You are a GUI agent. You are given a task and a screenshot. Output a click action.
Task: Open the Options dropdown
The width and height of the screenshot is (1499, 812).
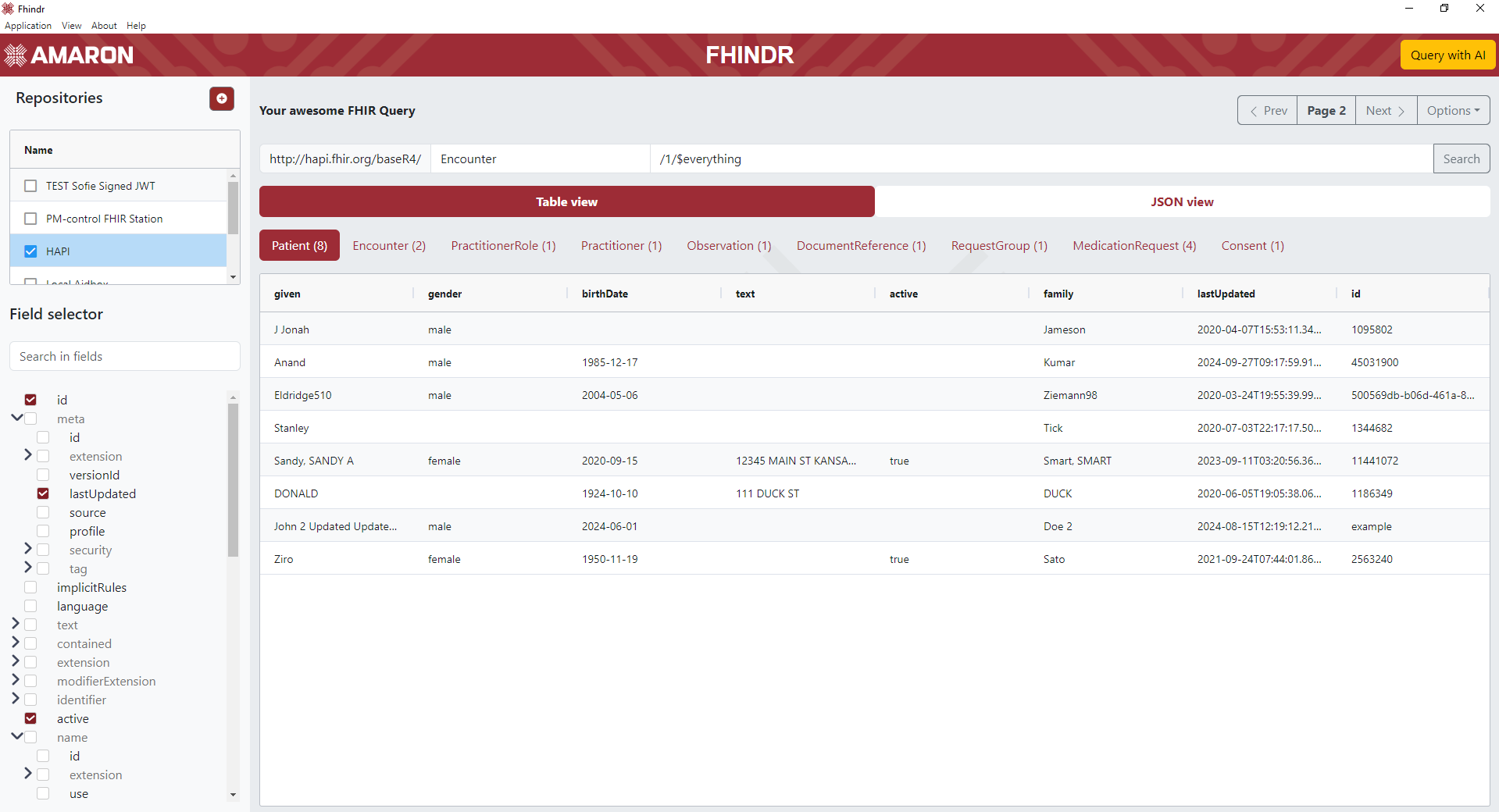pos(1453,110)
